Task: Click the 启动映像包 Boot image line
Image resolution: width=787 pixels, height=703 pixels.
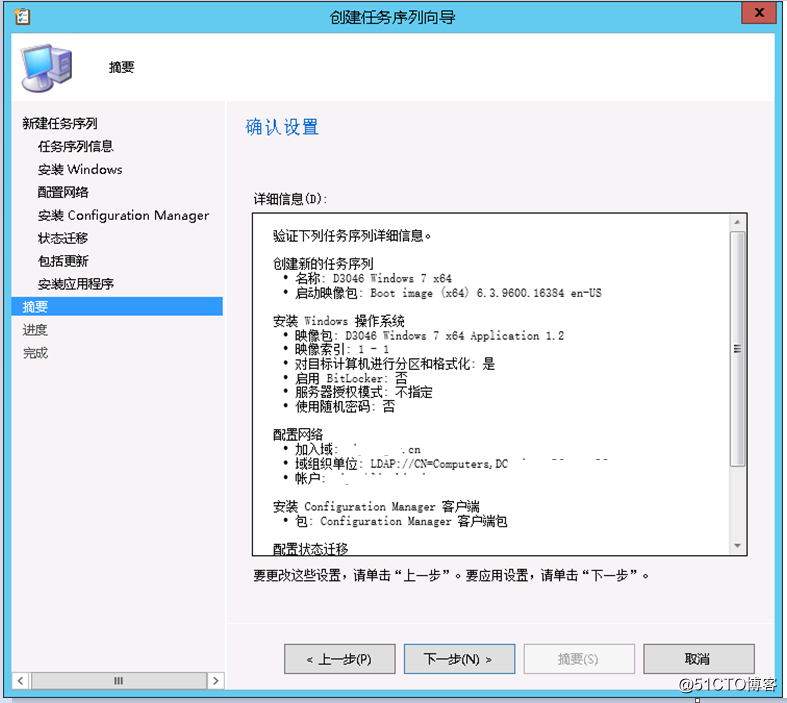Action: [x=448, y=293]
